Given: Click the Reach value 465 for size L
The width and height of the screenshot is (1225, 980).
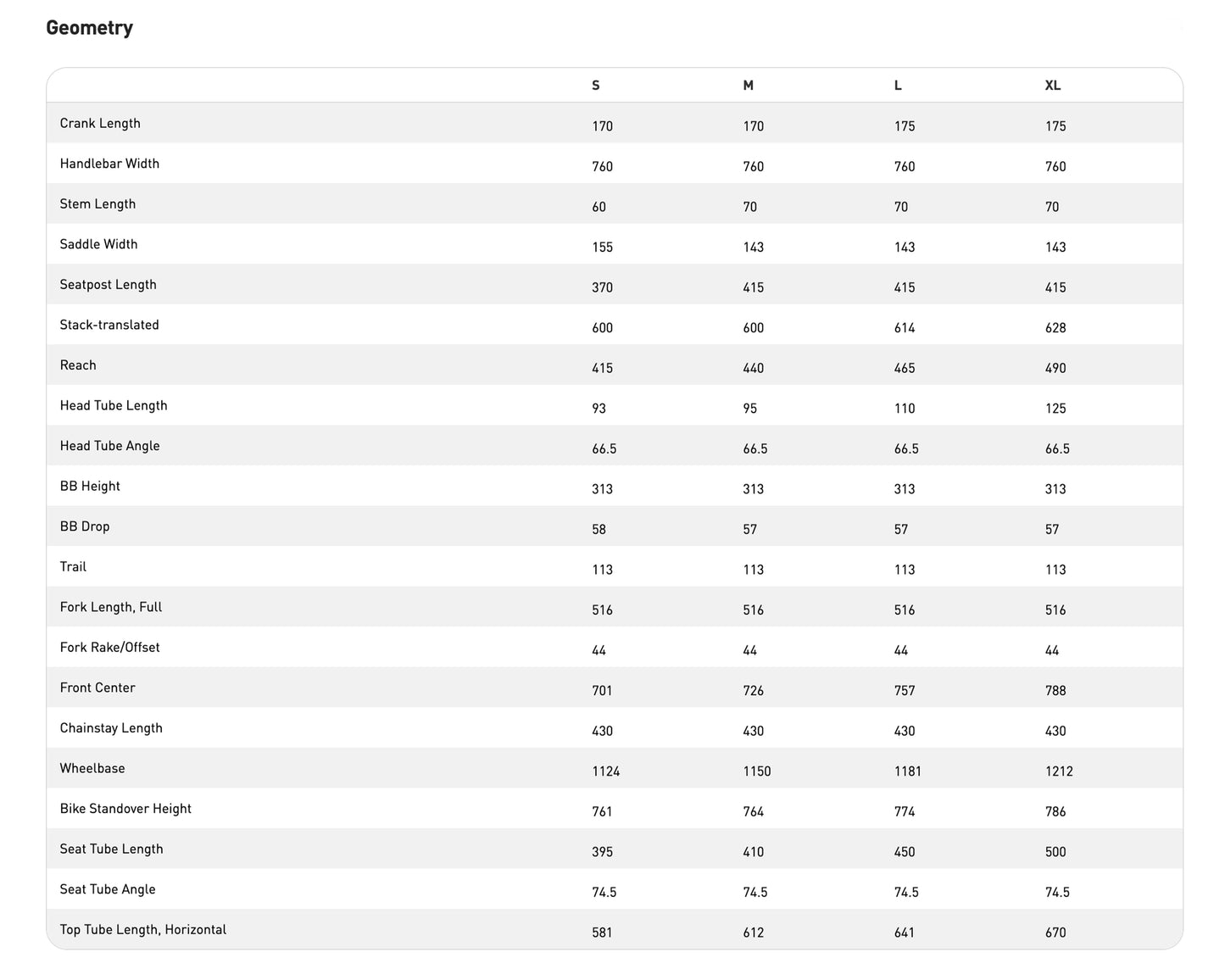Looking at the screenshot, I should (905, 368).
